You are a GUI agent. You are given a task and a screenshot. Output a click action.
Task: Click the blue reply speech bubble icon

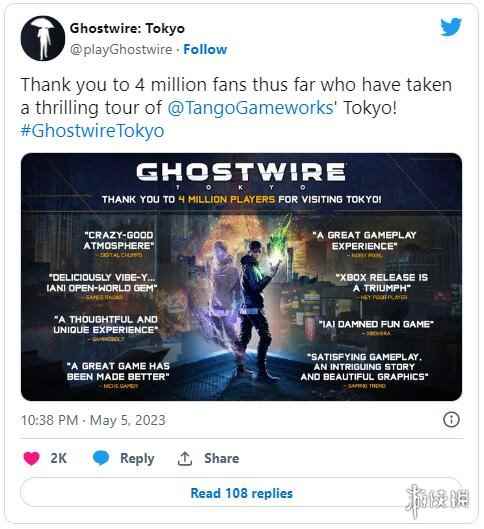click(101, 458)
